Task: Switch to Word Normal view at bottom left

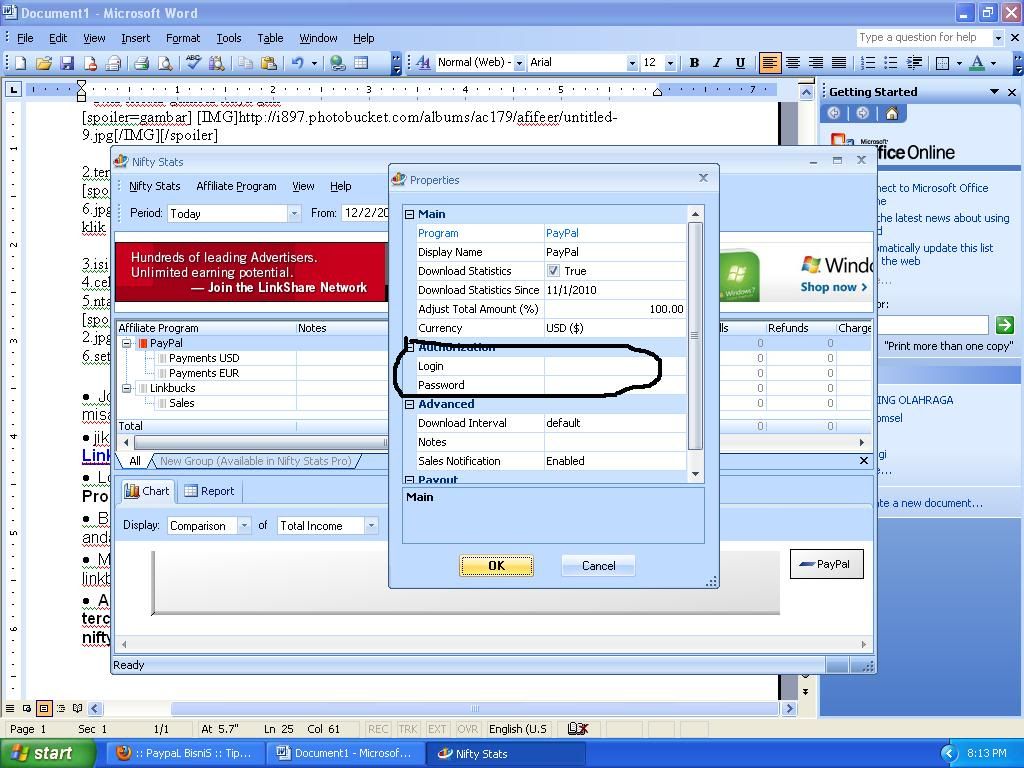Action: click(x=10, y=709)
